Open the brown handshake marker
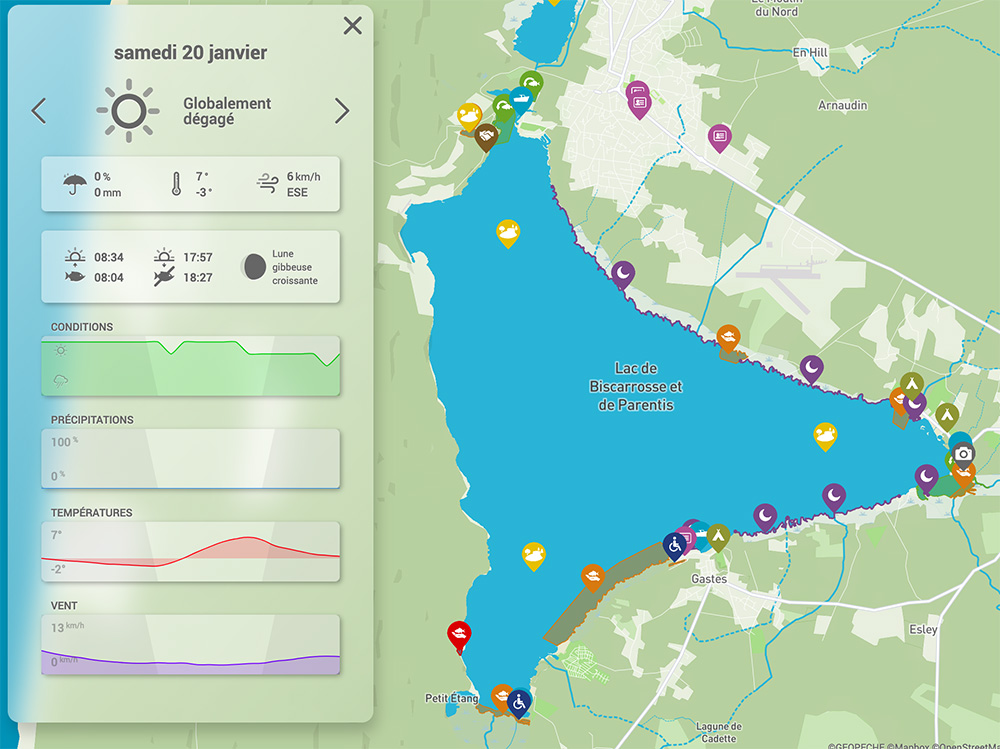The image size is (1000, 749). [487, 136]
